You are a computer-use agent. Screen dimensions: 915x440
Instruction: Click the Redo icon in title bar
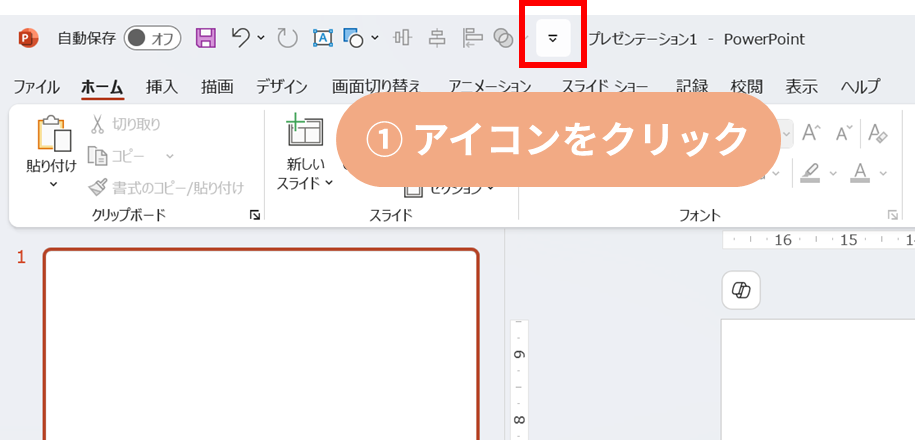tap(287, 39)
